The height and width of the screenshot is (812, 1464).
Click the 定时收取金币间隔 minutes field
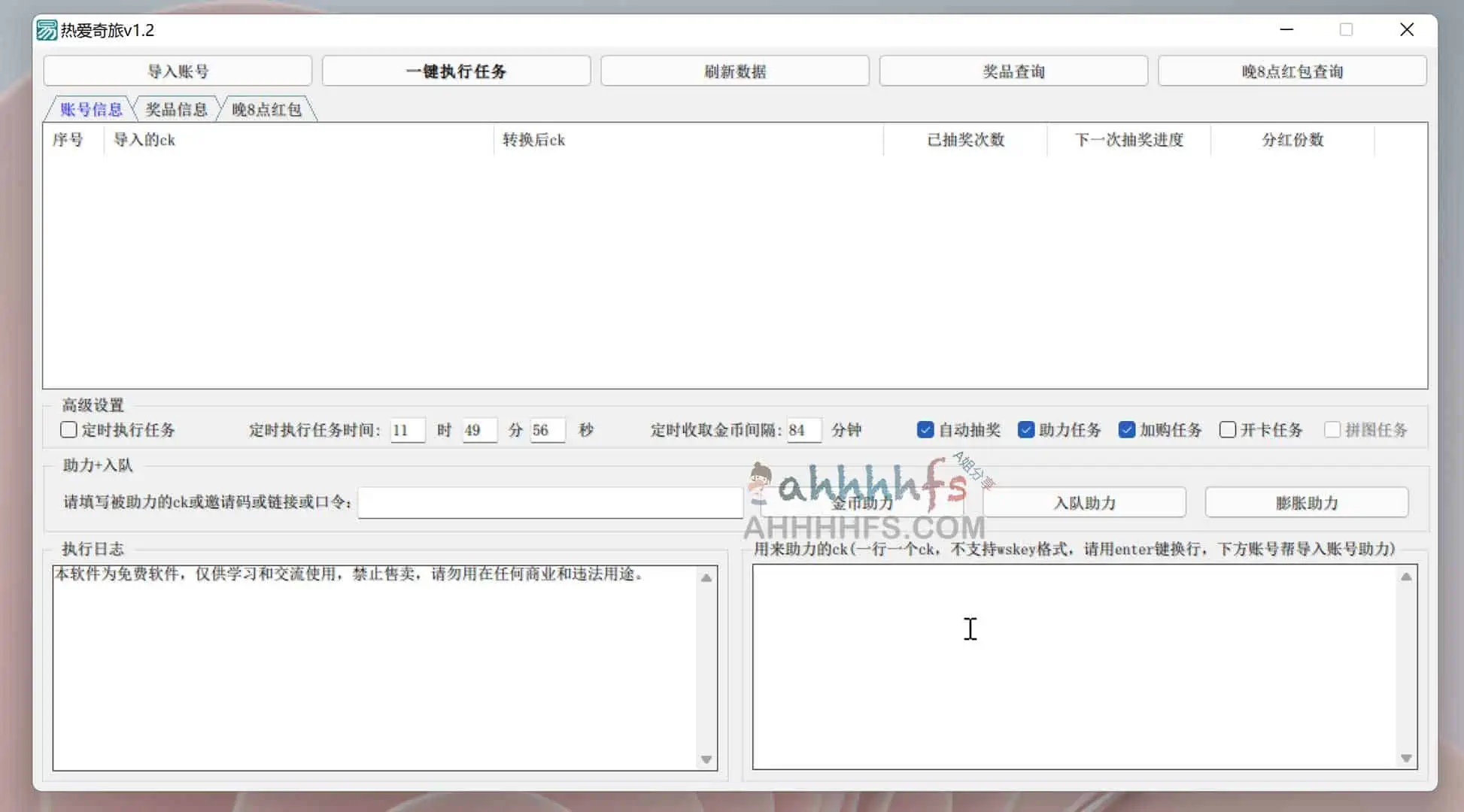803,430
